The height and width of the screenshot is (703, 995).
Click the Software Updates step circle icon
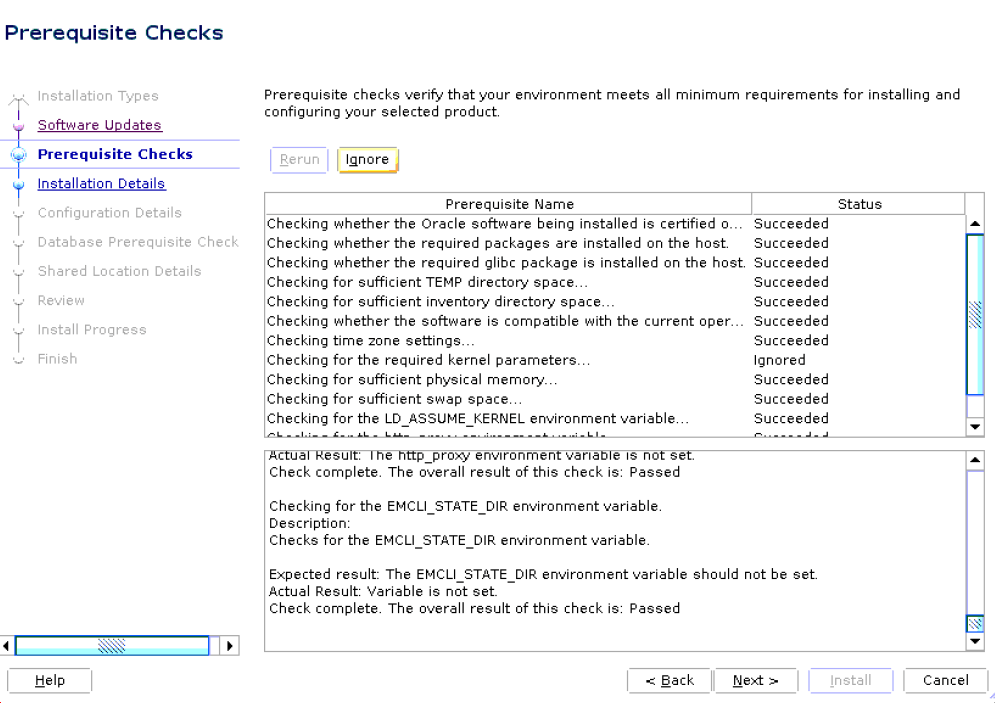[20, 125]
